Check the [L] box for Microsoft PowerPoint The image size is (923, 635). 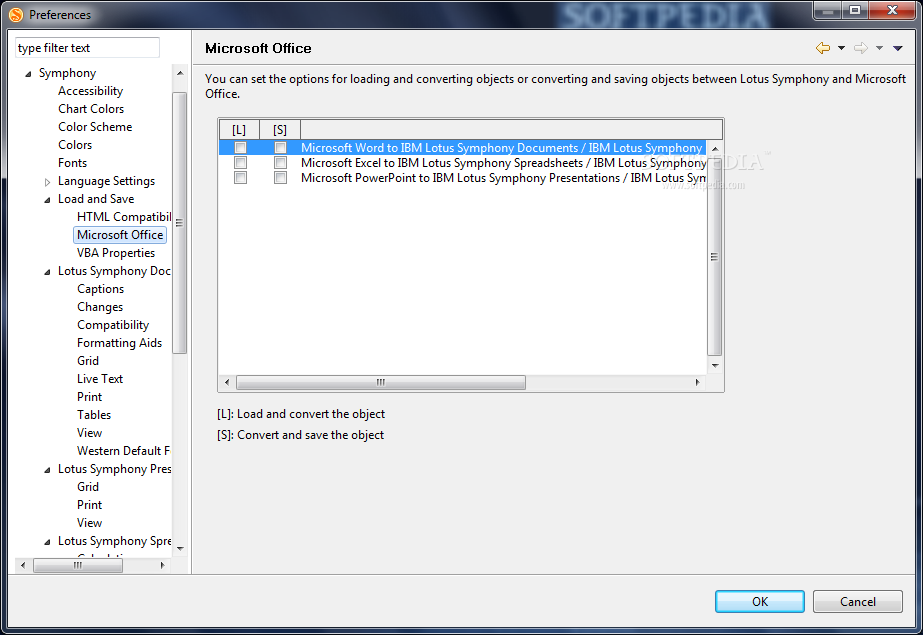pos(240,178)
